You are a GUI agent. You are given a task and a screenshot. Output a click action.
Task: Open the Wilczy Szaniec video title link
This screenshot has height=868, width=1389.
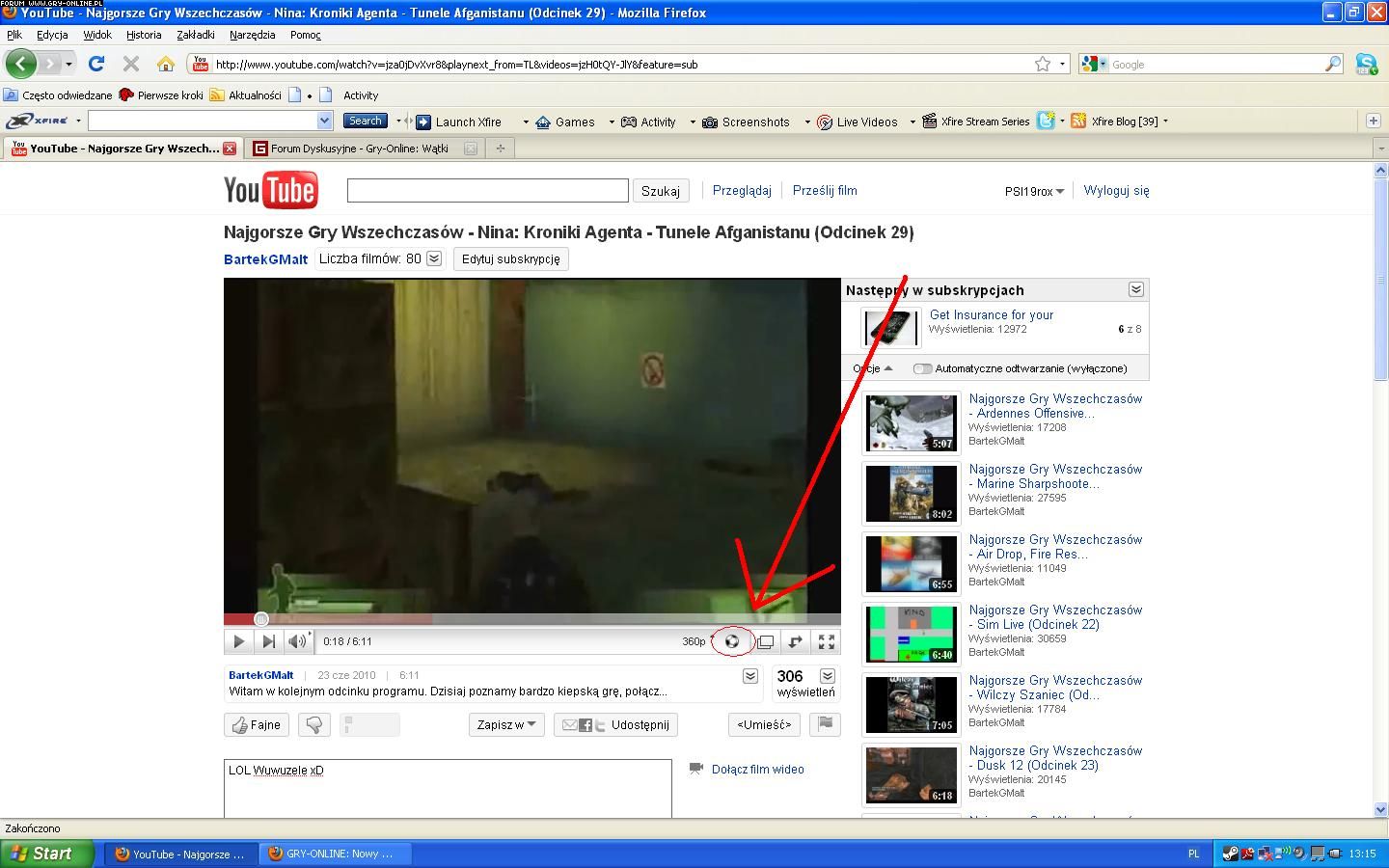(1055, 688)
